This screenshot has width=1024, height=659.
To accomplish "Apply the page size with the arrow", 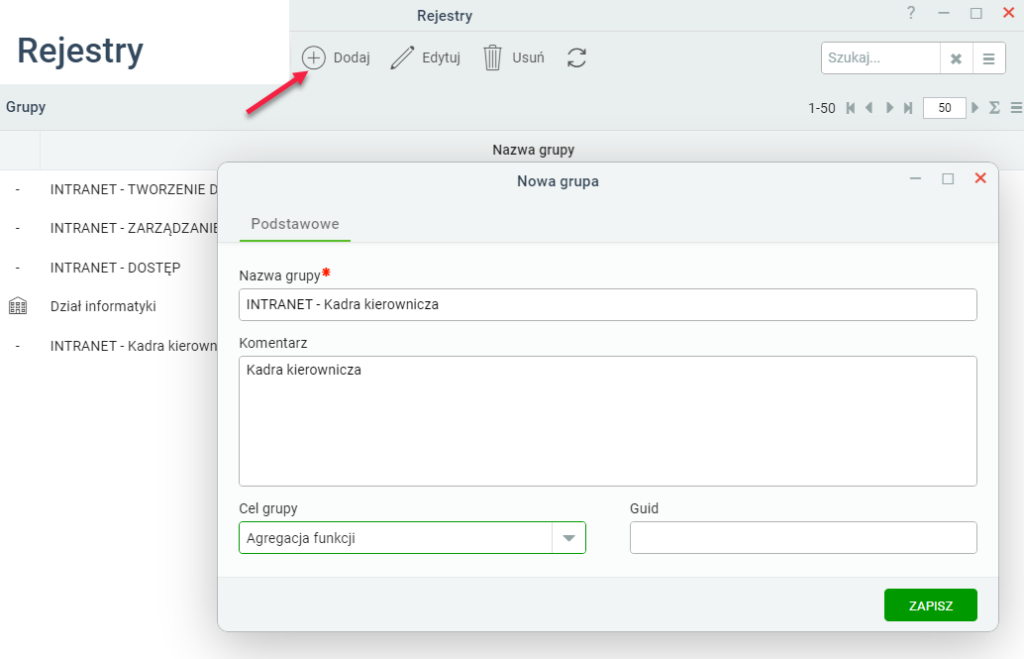I will coord(975,108).
